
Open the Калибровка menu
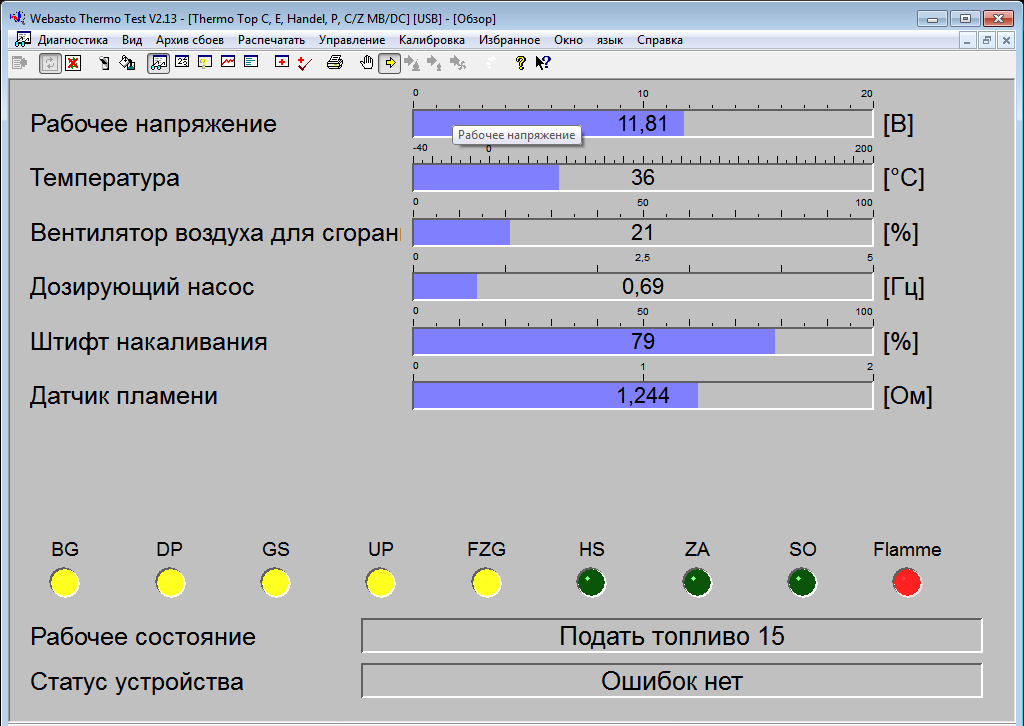432,40
